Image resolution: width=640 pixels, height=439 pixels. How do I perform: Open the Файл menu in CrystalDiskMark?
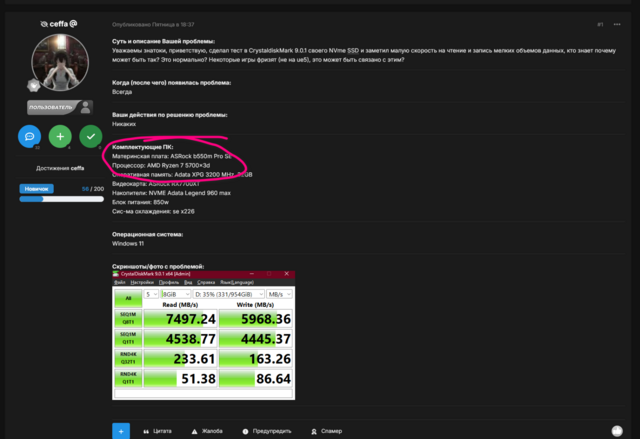120,283
